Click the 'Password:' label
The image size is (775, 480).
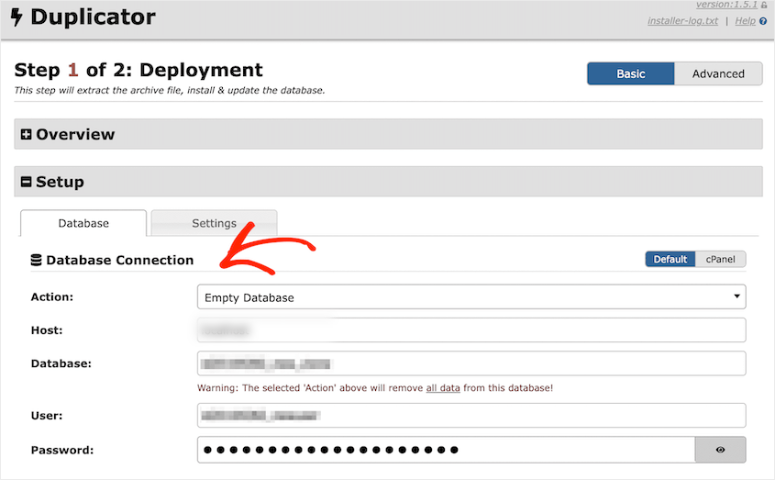click(x=62, y=450)
